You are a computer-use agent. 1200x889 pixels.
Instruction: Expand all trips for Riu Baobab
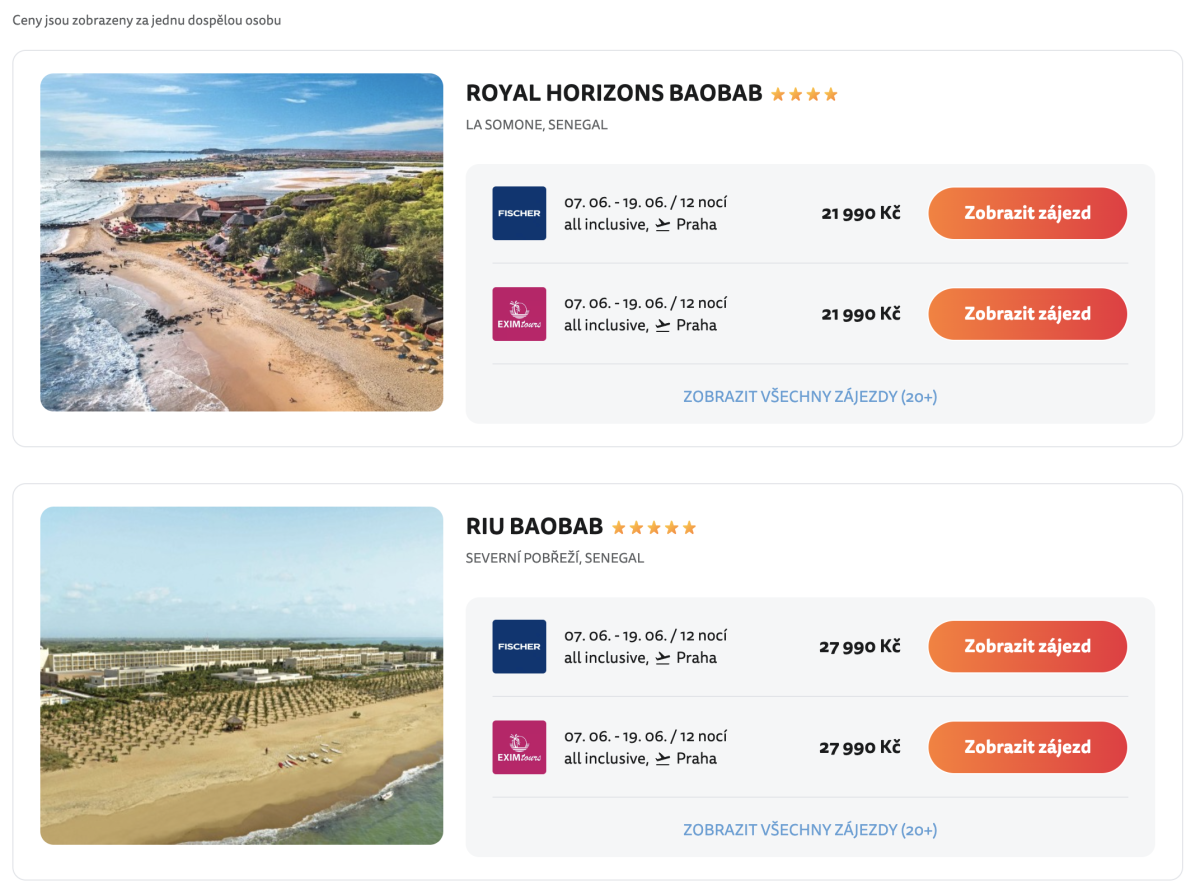810,830
